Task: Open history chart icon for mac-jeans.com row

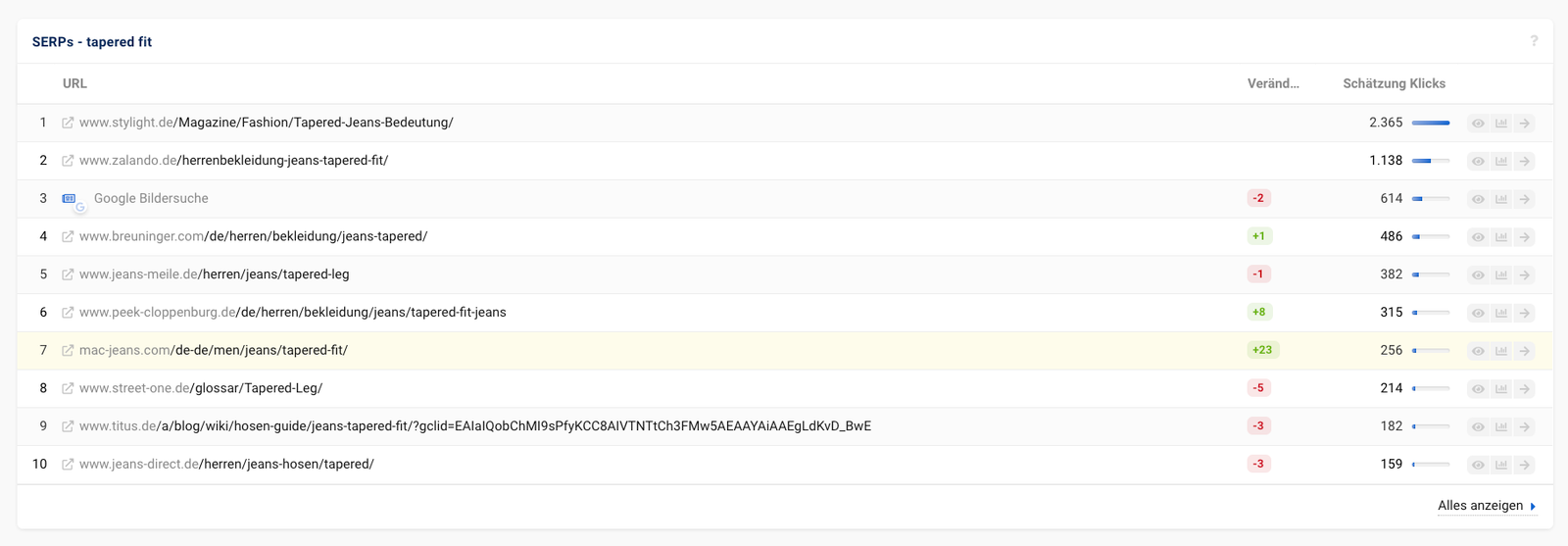Action: [x=1501, y=351]
